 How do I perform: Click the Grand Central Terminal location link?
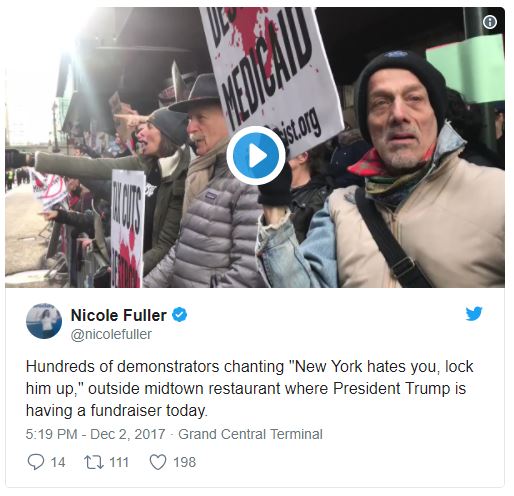250,434
